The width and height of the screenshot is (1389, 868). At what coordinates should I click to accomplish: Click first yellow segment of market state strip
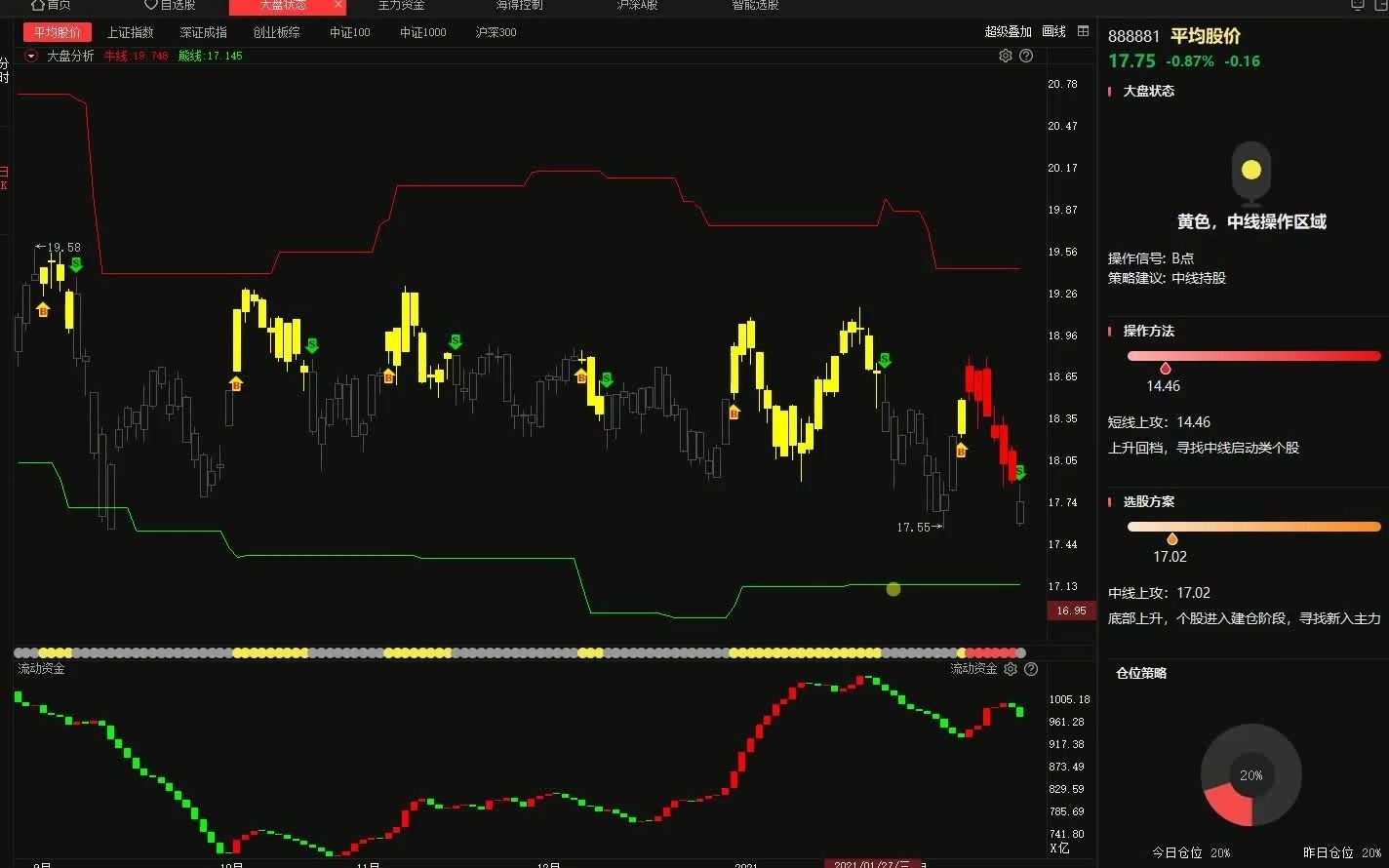click(x=55, y=652)
